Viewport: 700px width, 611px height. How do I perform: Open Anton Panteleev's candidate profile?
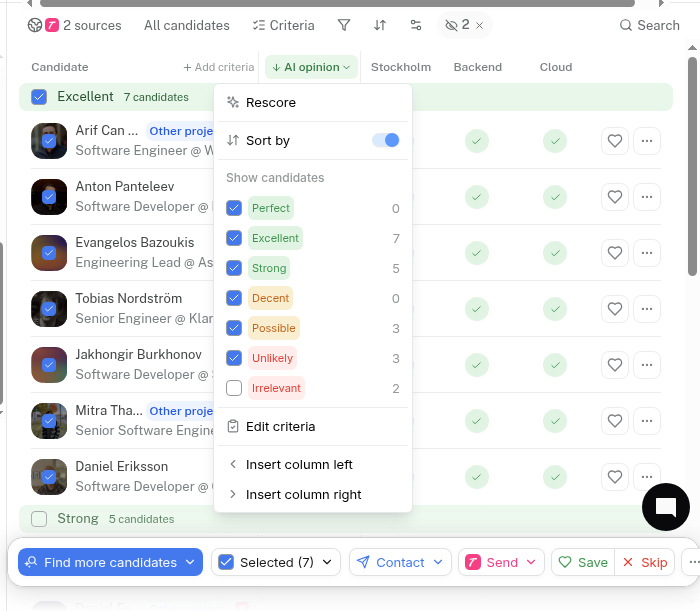pos(125,186)
